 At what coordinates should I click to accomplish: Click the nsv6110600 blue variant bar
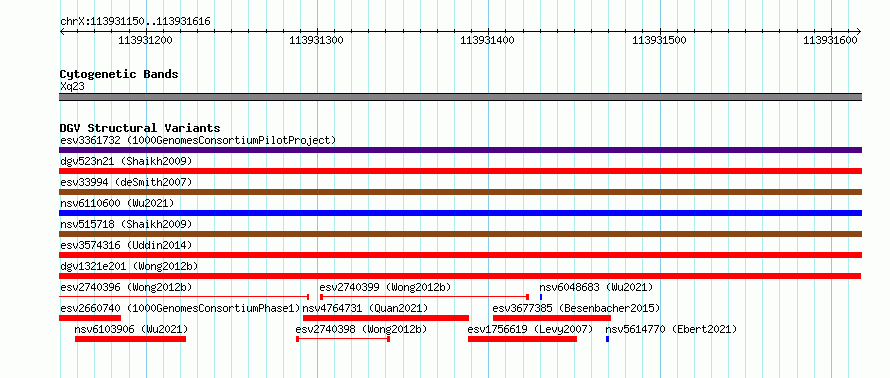(460, 213)
